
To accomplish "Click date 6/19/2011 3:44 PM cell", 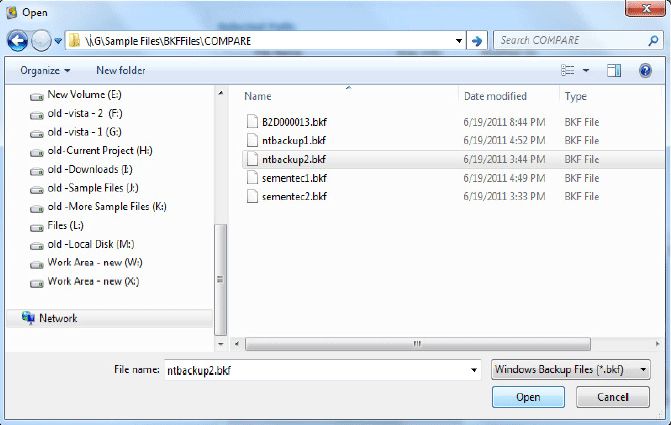I will (504, 160).
